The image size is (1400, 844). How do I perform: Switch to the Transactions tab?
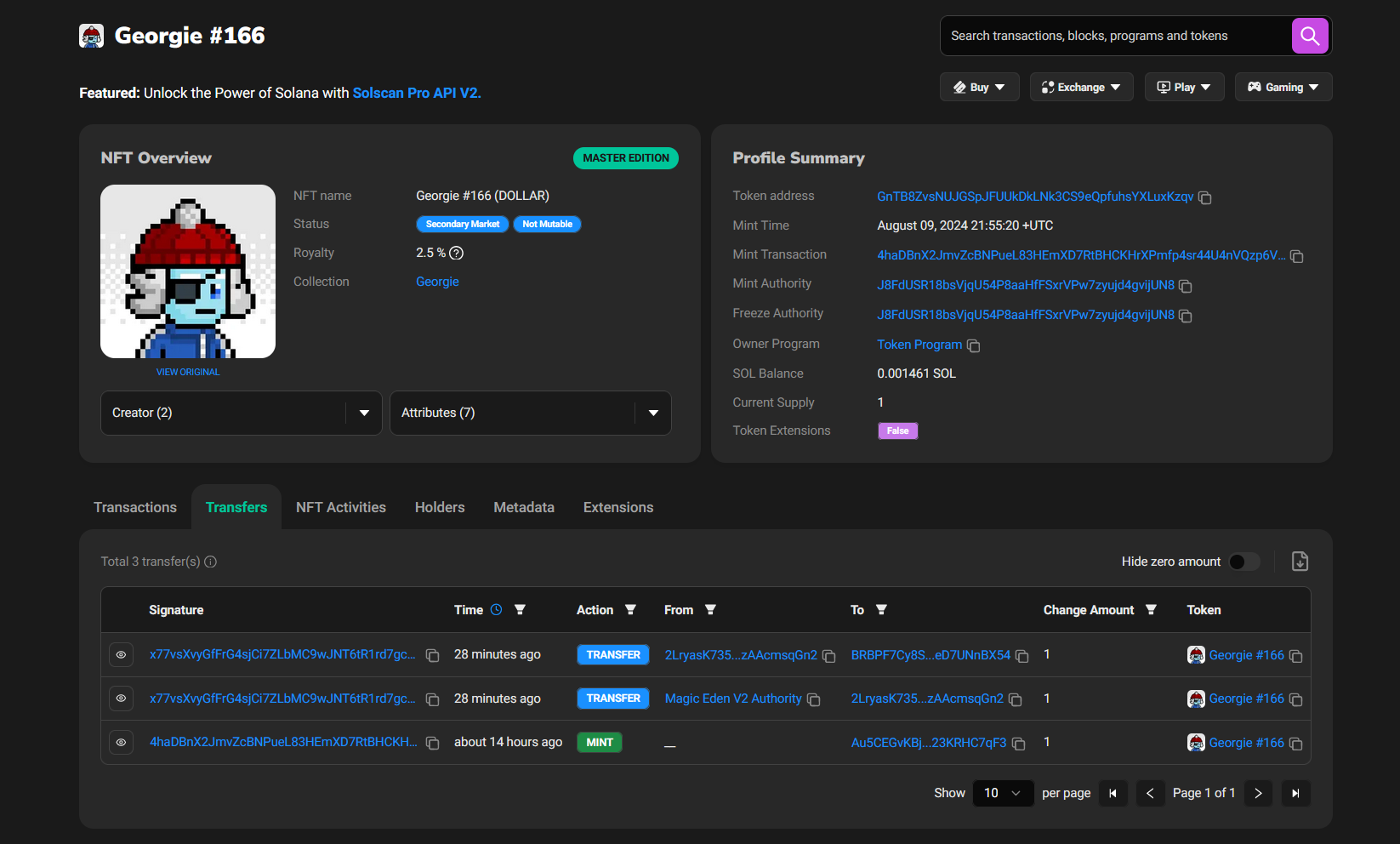(x=135, y=507)
